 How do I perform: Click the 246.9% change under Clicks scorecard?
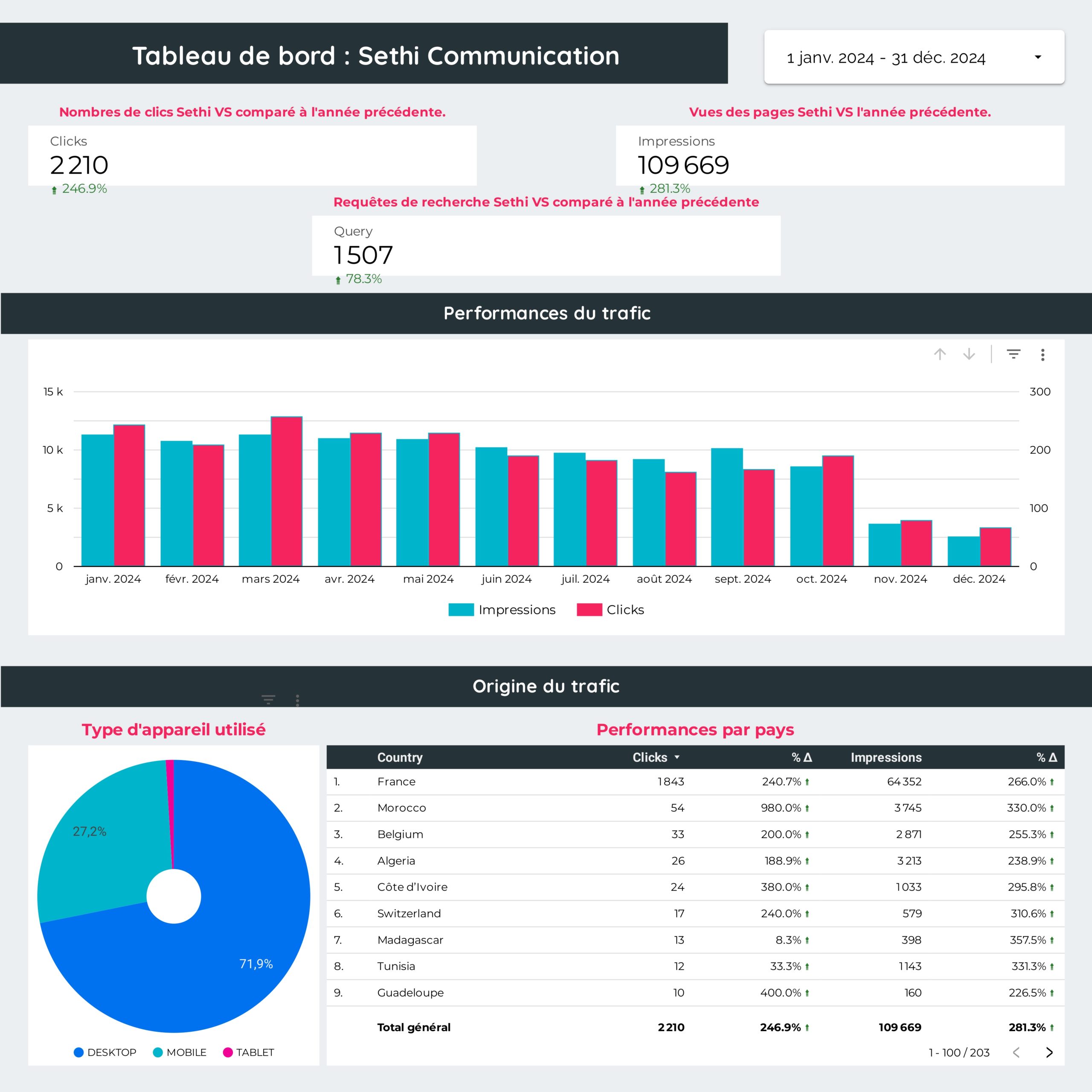[x=79, y=189]
